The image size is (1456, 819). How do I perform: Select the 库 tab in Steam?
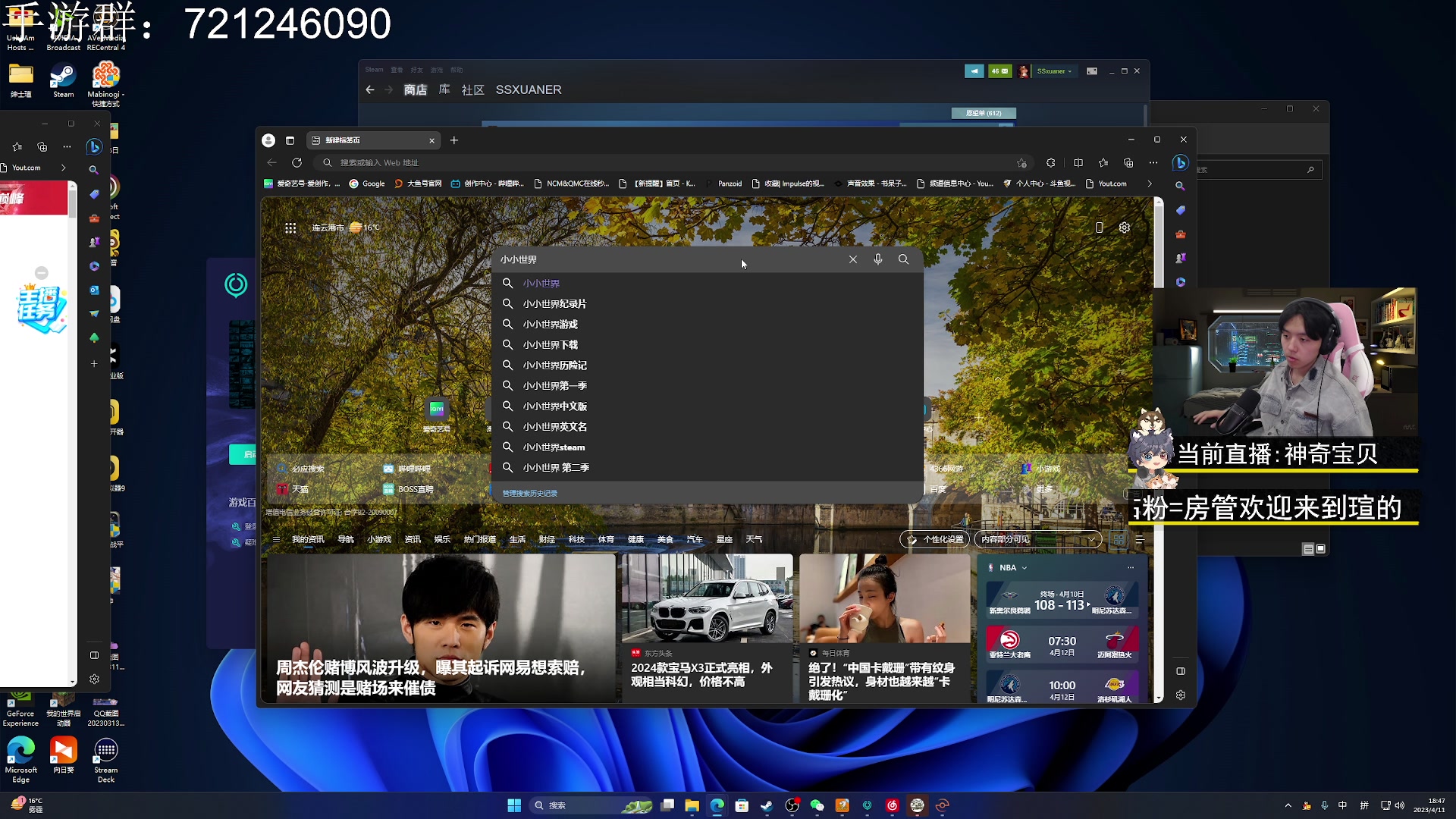[444, 89]
